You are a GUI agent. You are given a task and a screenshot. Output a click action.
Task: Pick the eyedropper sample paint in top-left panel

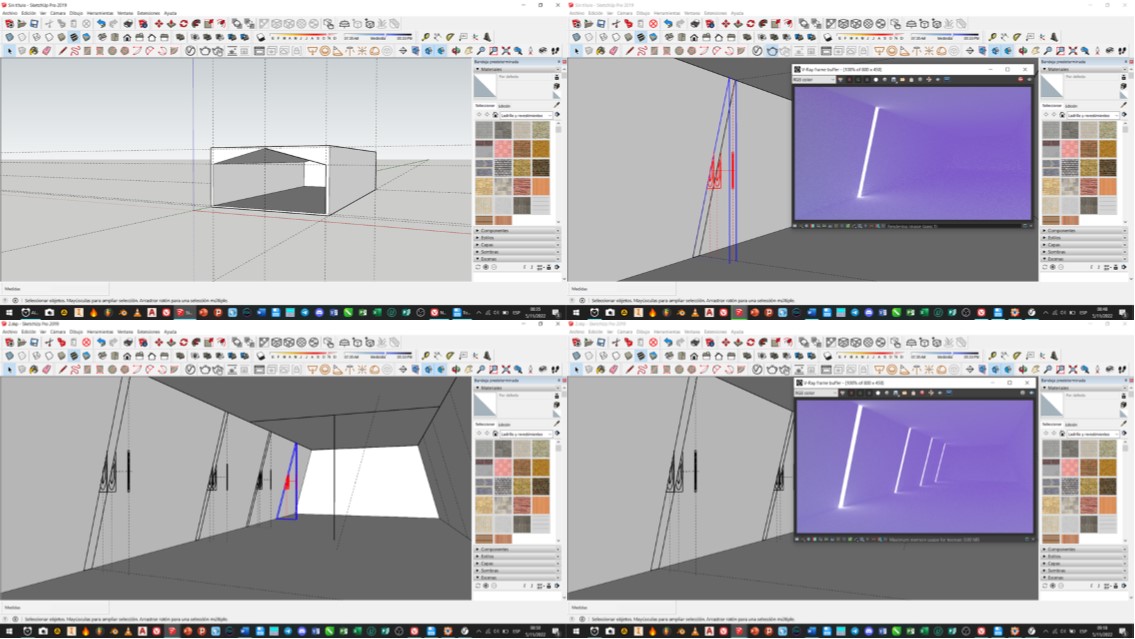click(557, 105)
